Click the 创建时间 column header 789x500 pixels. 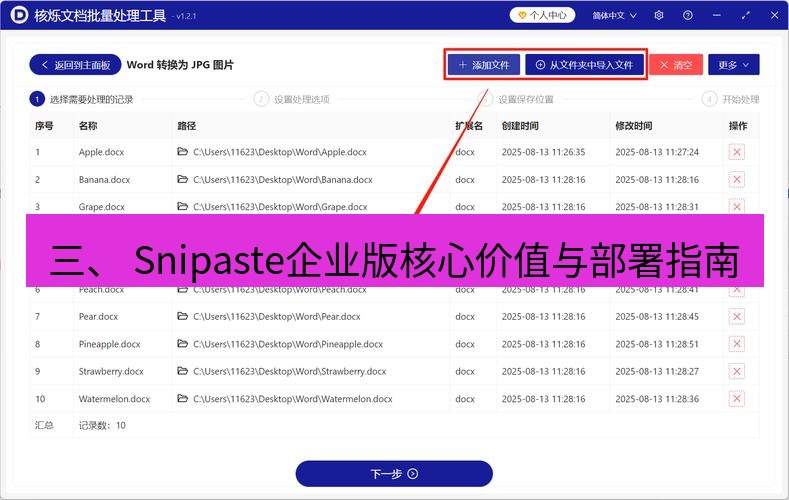pos(520,126)
